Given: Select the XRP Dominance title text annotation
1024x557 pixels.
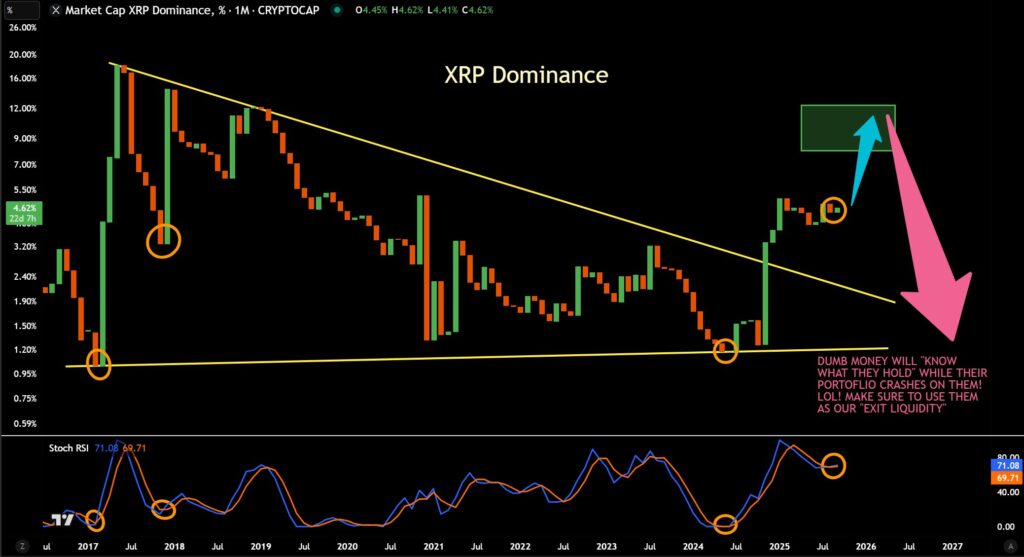Looking at the screenshot, I should click(x=526, y=75).
